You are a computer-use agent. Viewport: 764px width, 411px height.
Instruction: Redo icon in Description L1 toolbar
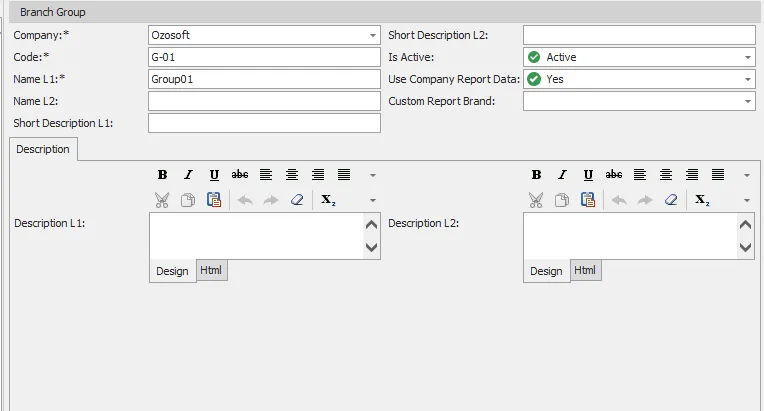[270, 200]
